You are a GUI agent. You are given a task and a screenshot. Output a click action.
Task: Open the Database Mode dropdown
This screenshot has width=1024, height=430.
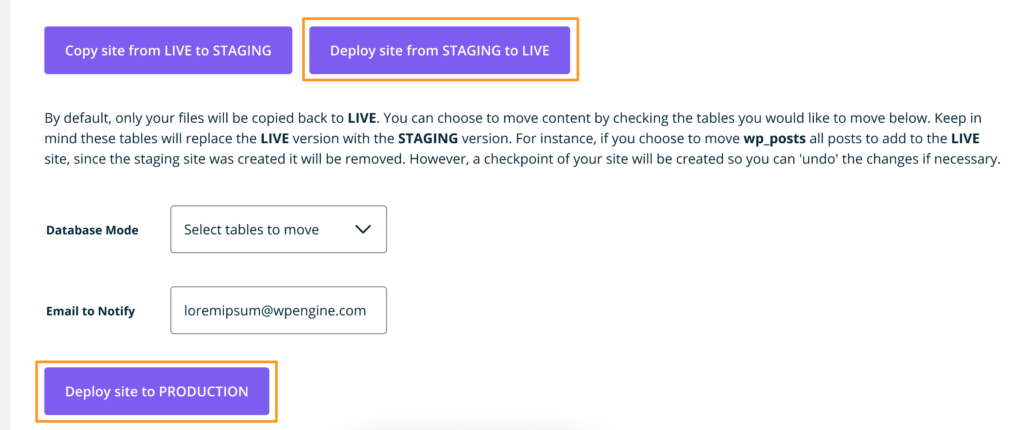pyautogui.click(x=278, y=229)
